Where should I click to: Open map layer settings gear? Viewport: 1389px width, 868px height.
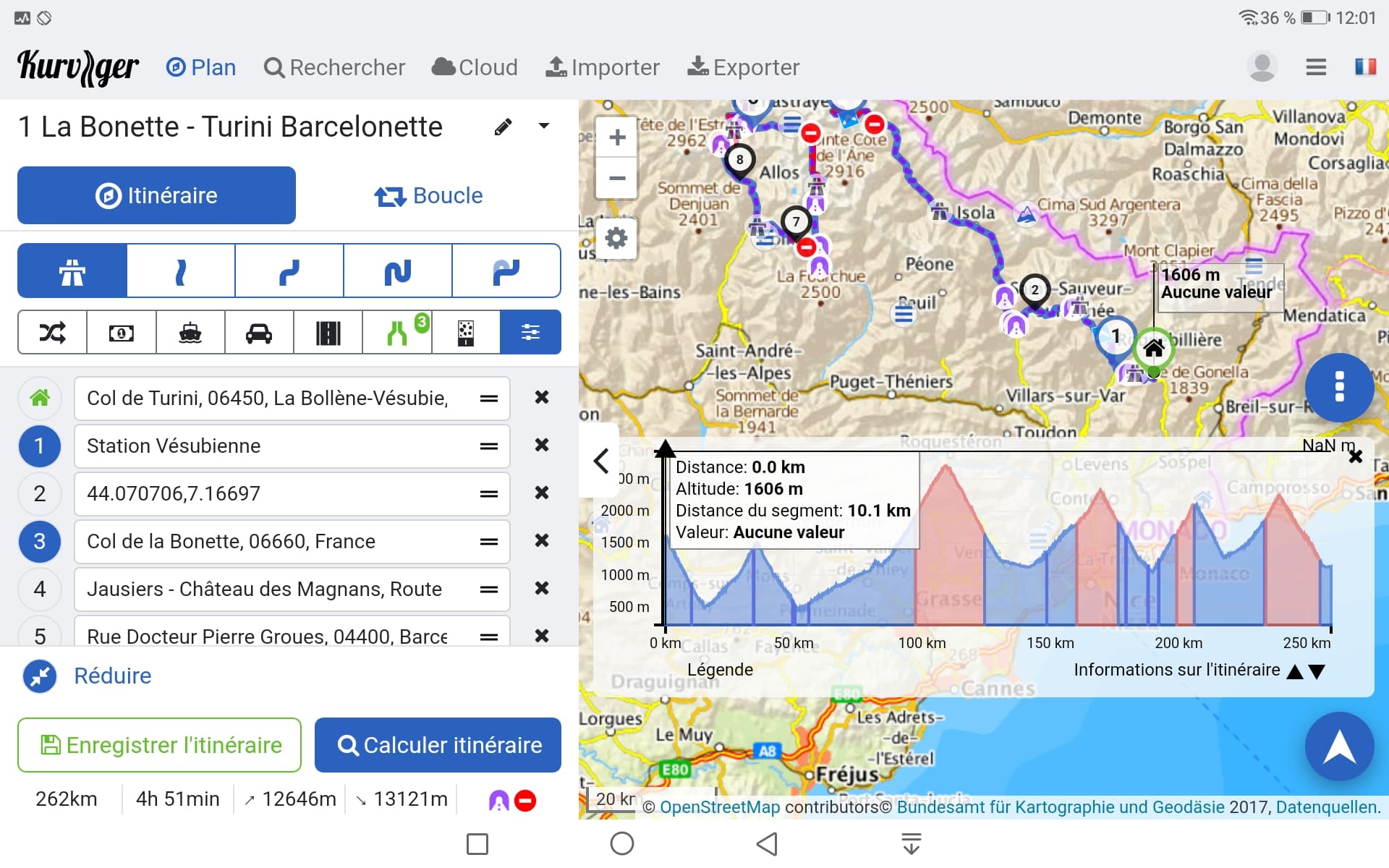pos(616,238)
